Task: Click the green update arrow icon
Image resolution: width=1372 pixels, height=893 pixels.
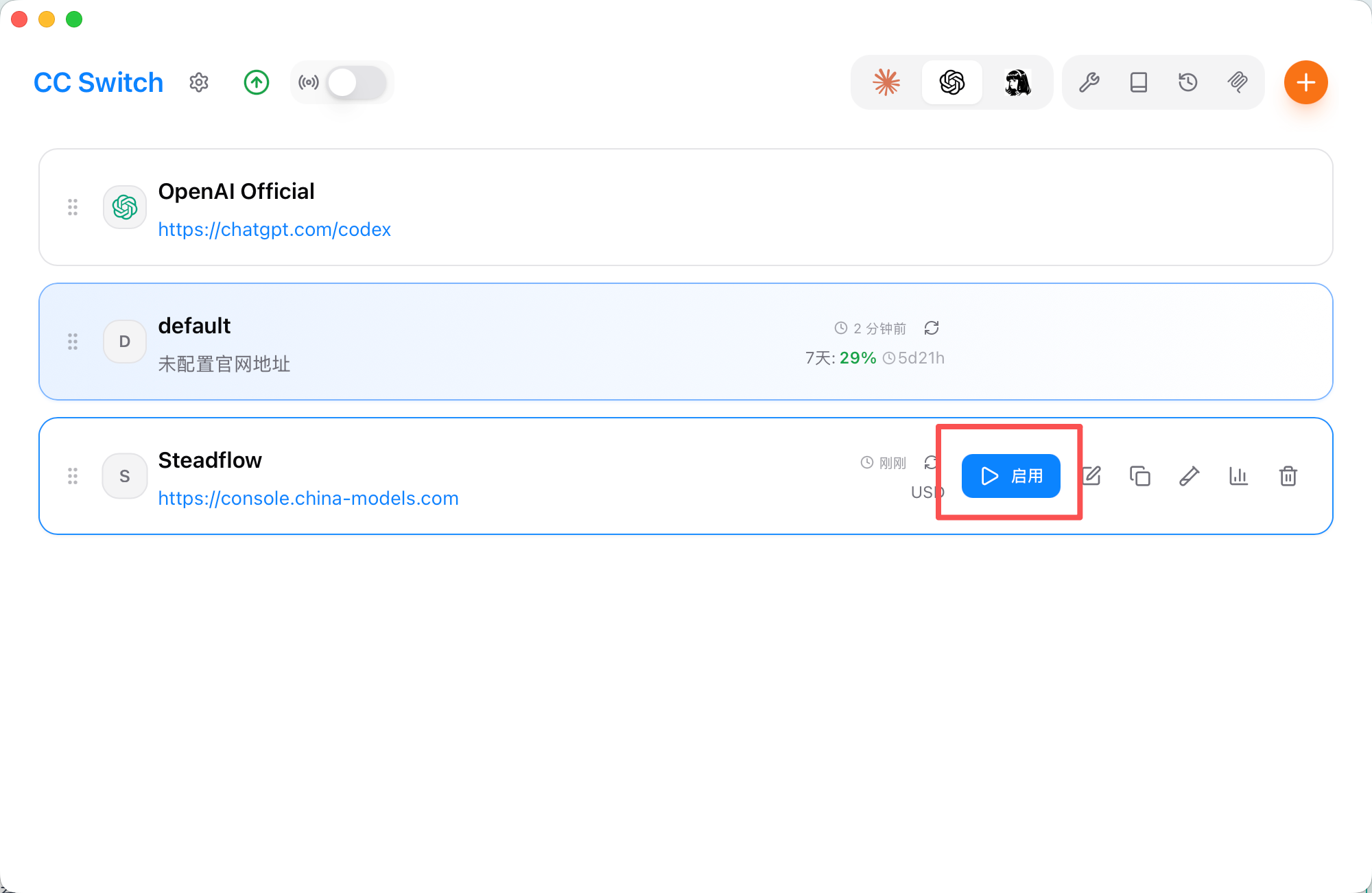Action: point(257,82)
